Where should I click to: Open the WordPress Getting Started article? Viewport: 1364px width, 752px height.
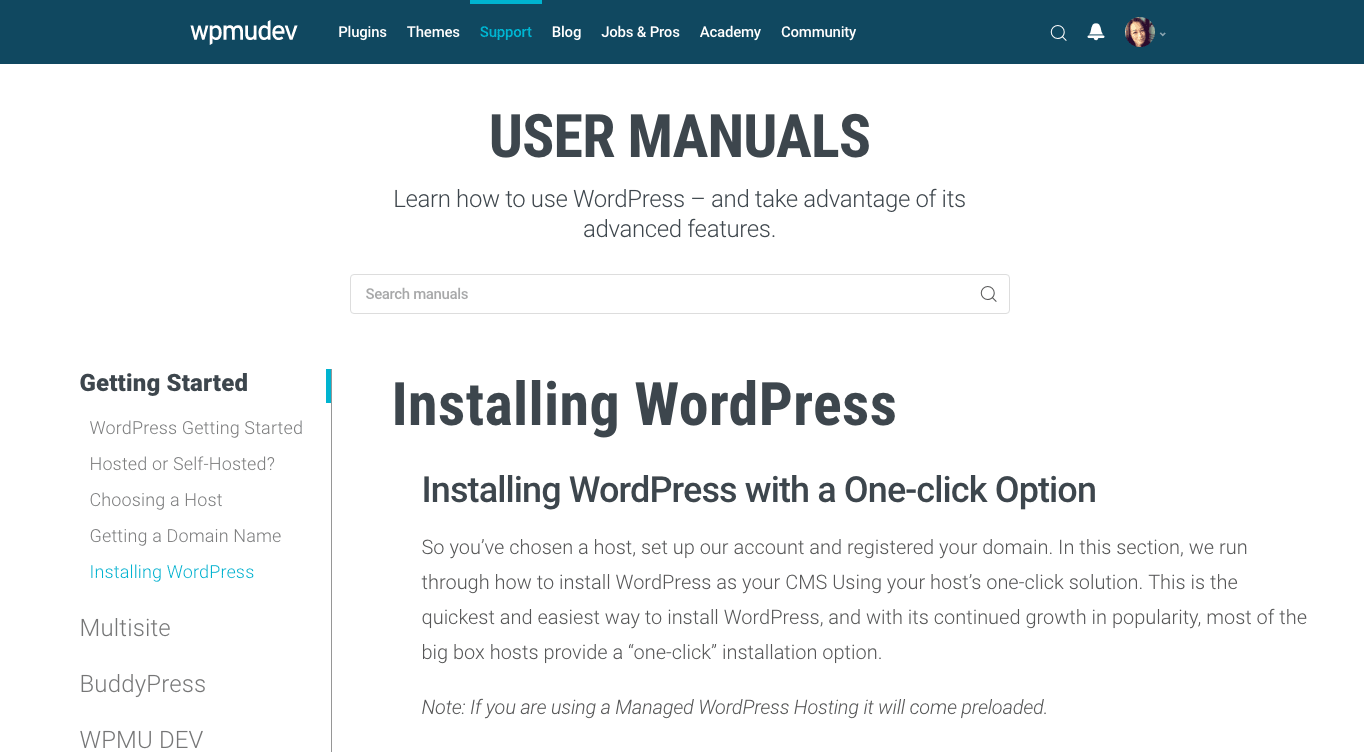pyautogui.click(x=196, y=427)
